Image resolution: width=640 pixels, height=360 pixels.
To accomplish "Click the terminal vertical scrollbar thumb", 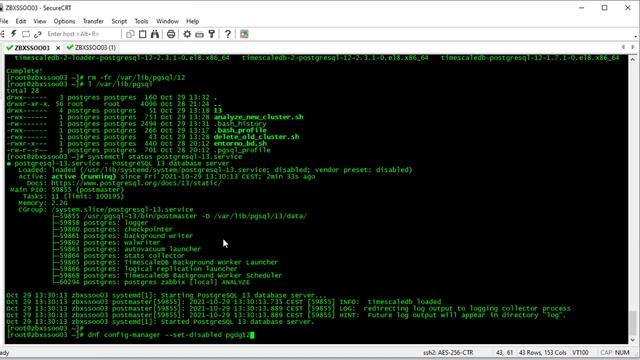I will tap(633, 322).
